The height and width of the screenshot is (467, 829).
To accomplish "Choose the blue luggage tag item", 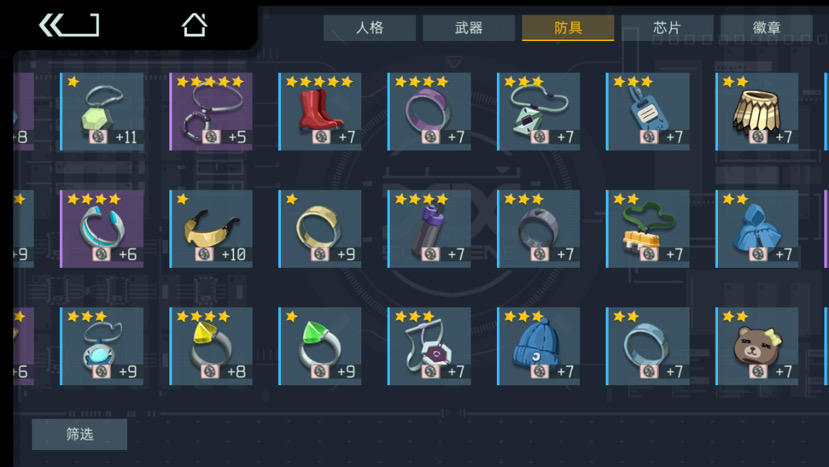I will [648, 112].
